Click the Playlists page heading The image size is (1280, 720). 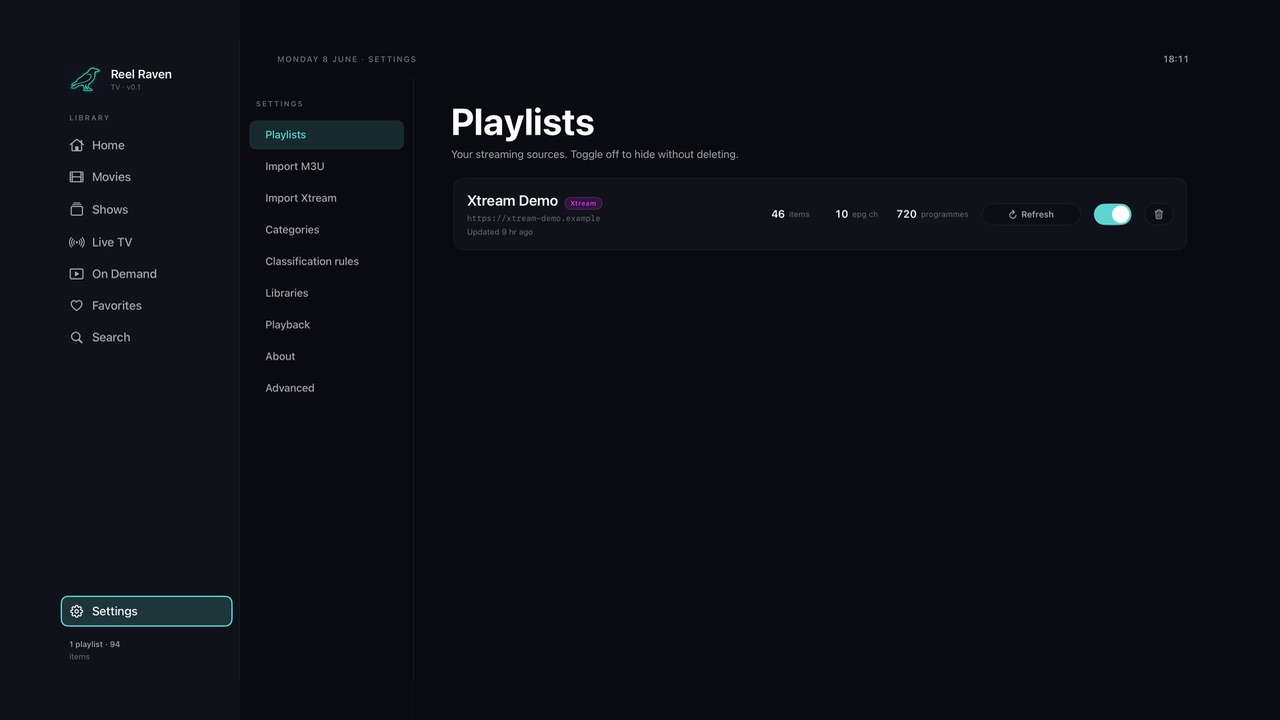pos(523,122)
